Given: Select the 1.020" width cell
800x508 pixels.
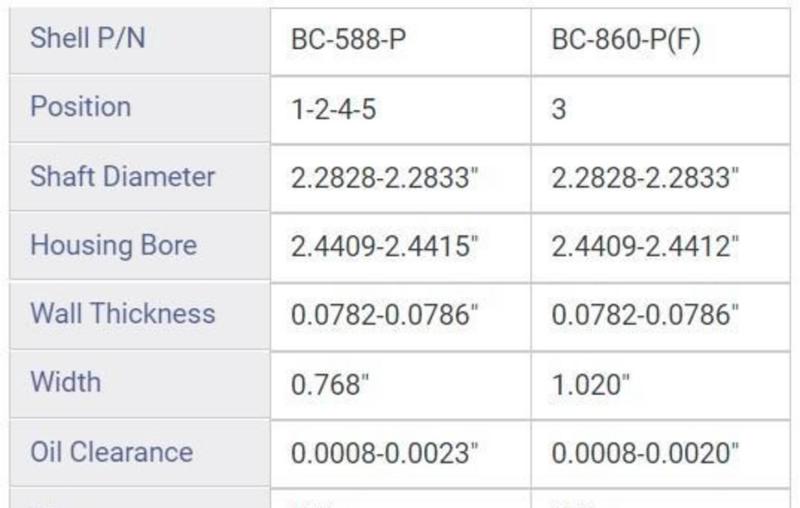Looking at the screenshot, I should [591, 383].
